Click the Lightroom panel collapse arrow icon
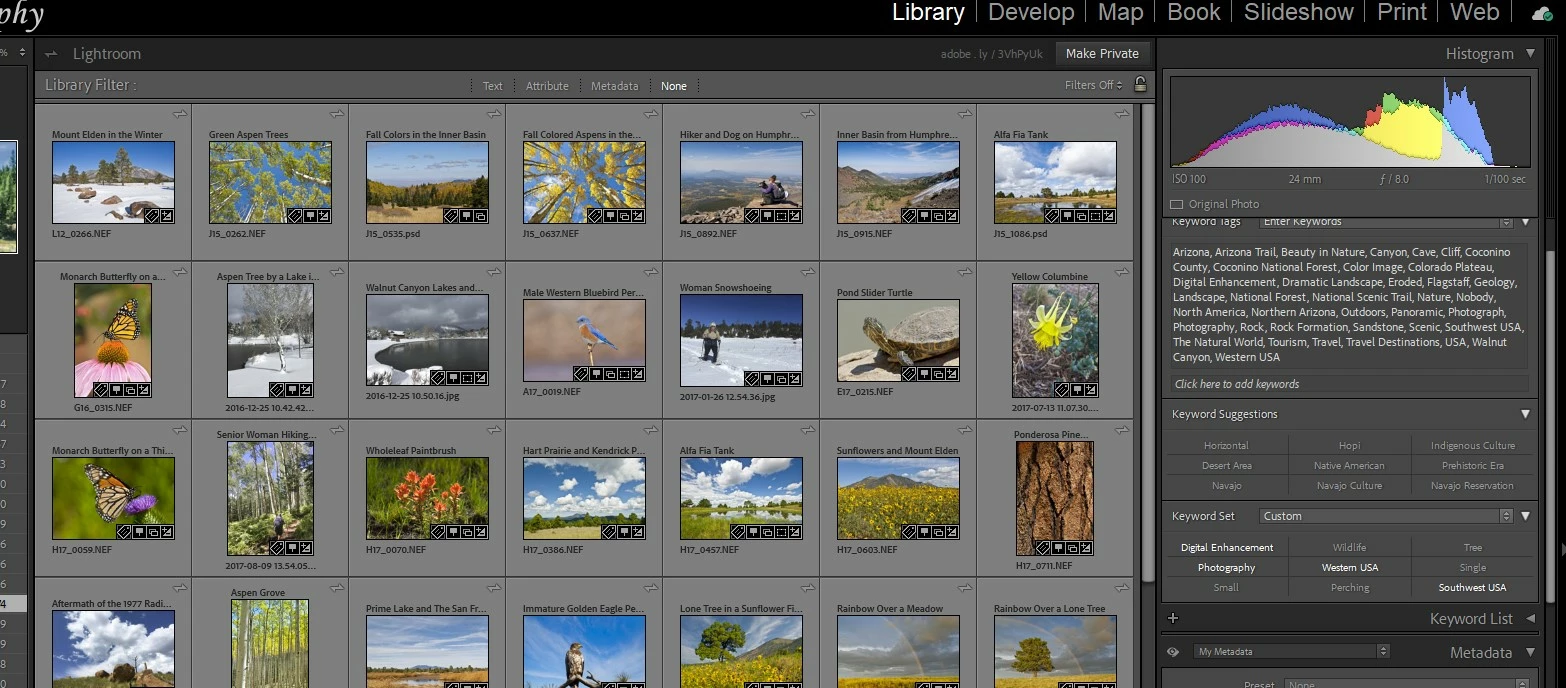Image resolution: width=1566 pixels, height=688 pixels. pos(51,54)
